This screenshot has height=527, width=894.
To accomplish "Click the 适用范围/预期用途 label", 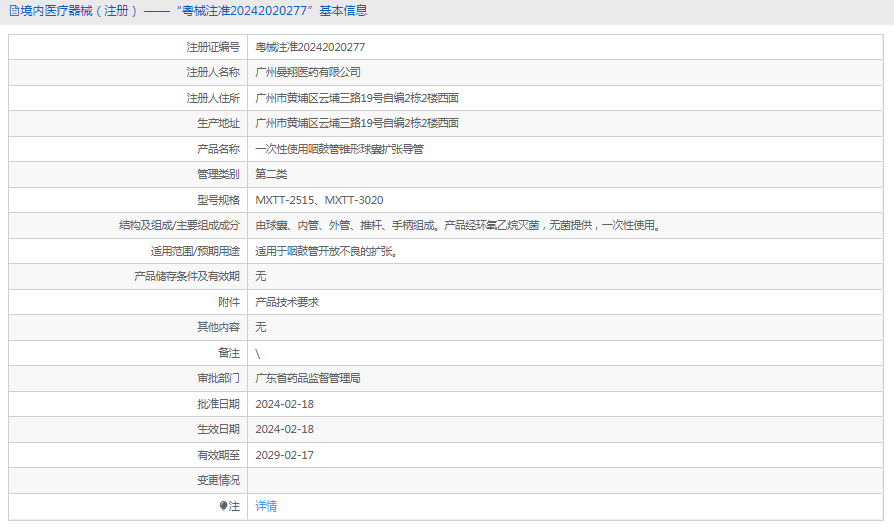I will click(x=195, y=252).
